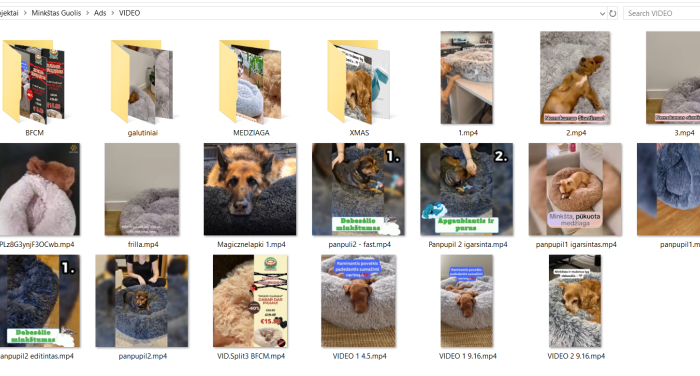The width and height of the screenshot is (700, 376).
Task: Select the Magicznelapki 1.mp4 thumbnail
Action: 250,189
